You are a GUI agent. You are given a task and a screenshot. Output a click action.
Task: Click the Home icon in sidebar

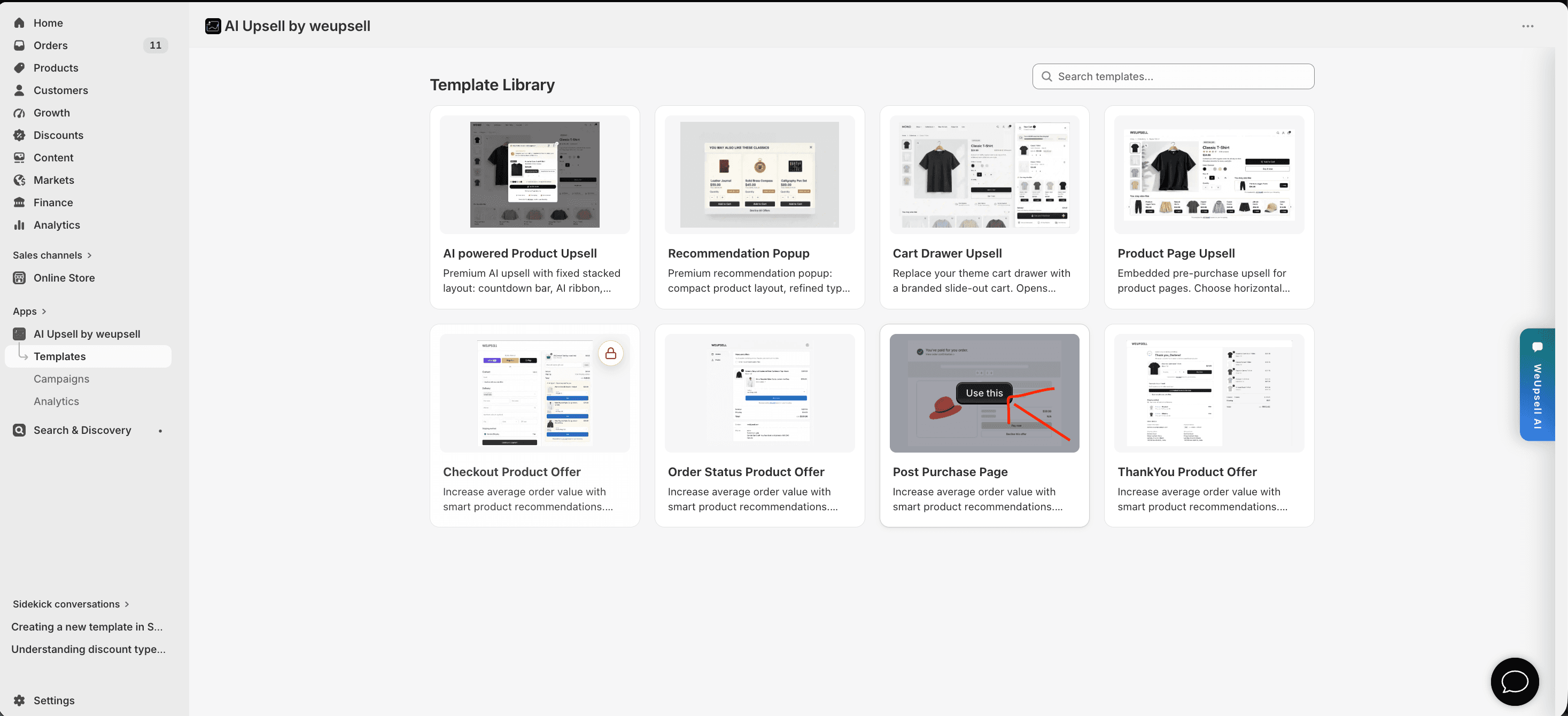[19, 23]
